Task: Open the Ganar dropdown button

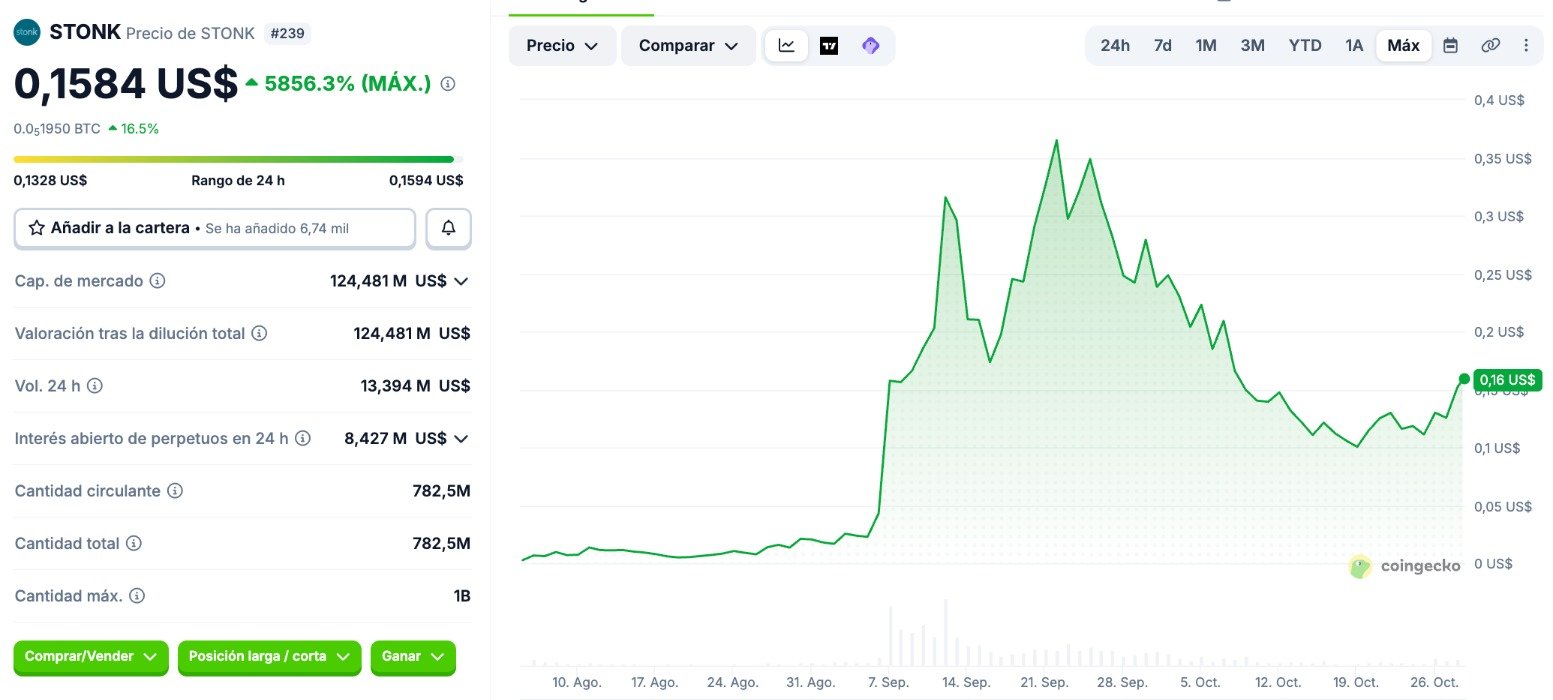Action: (413, 657)
